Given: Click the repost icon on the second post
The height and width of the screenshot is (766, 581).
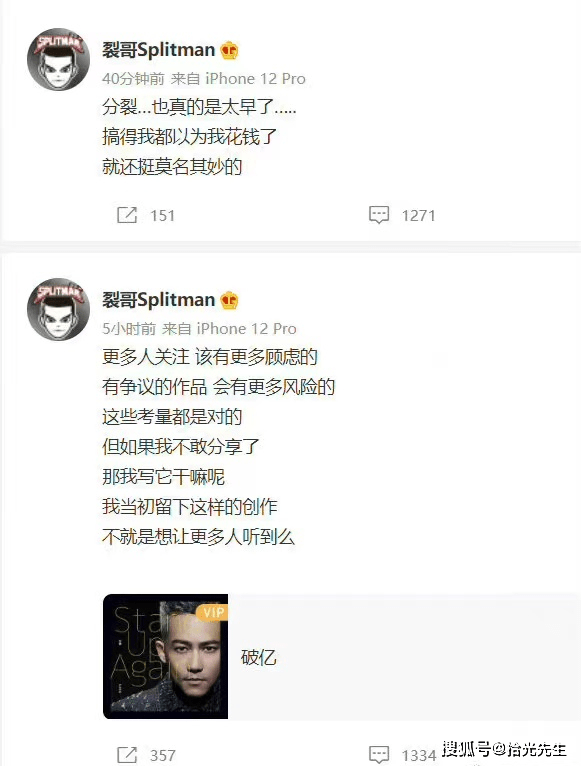Looking at the screenshot, I should [x=127, y=755].
